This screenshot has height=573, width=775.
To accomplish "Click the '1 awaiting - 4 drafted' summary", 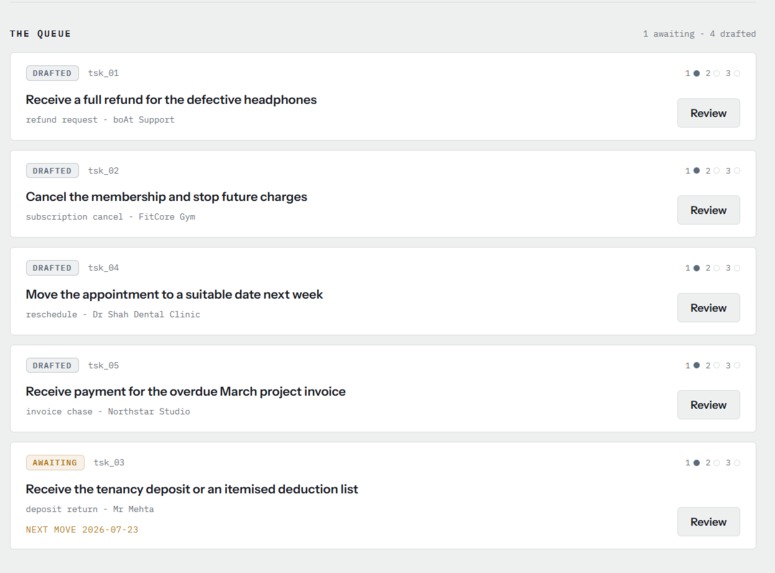I will click(x=699, y=34).
